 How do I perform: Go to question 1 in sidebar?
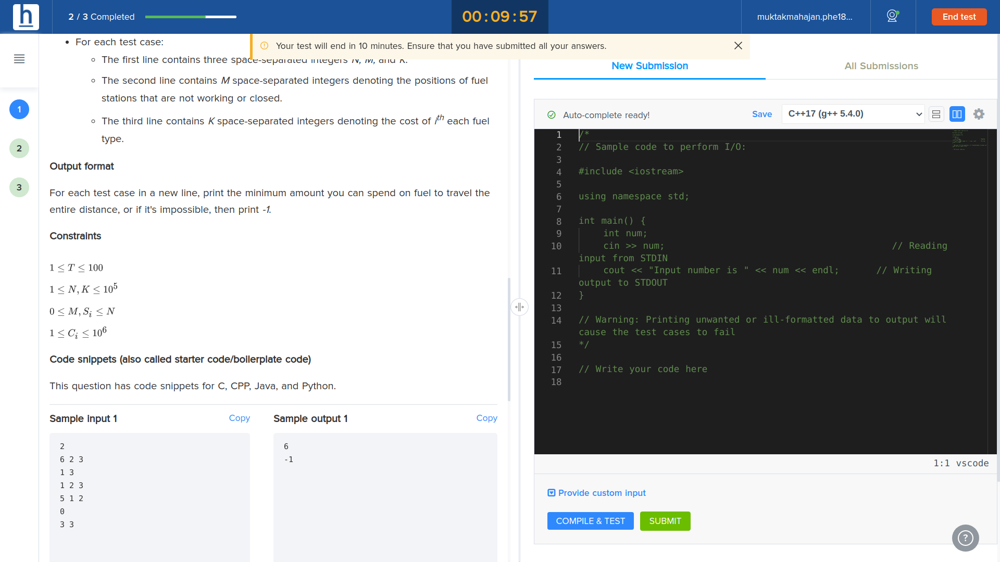click(x=19, y=110)
